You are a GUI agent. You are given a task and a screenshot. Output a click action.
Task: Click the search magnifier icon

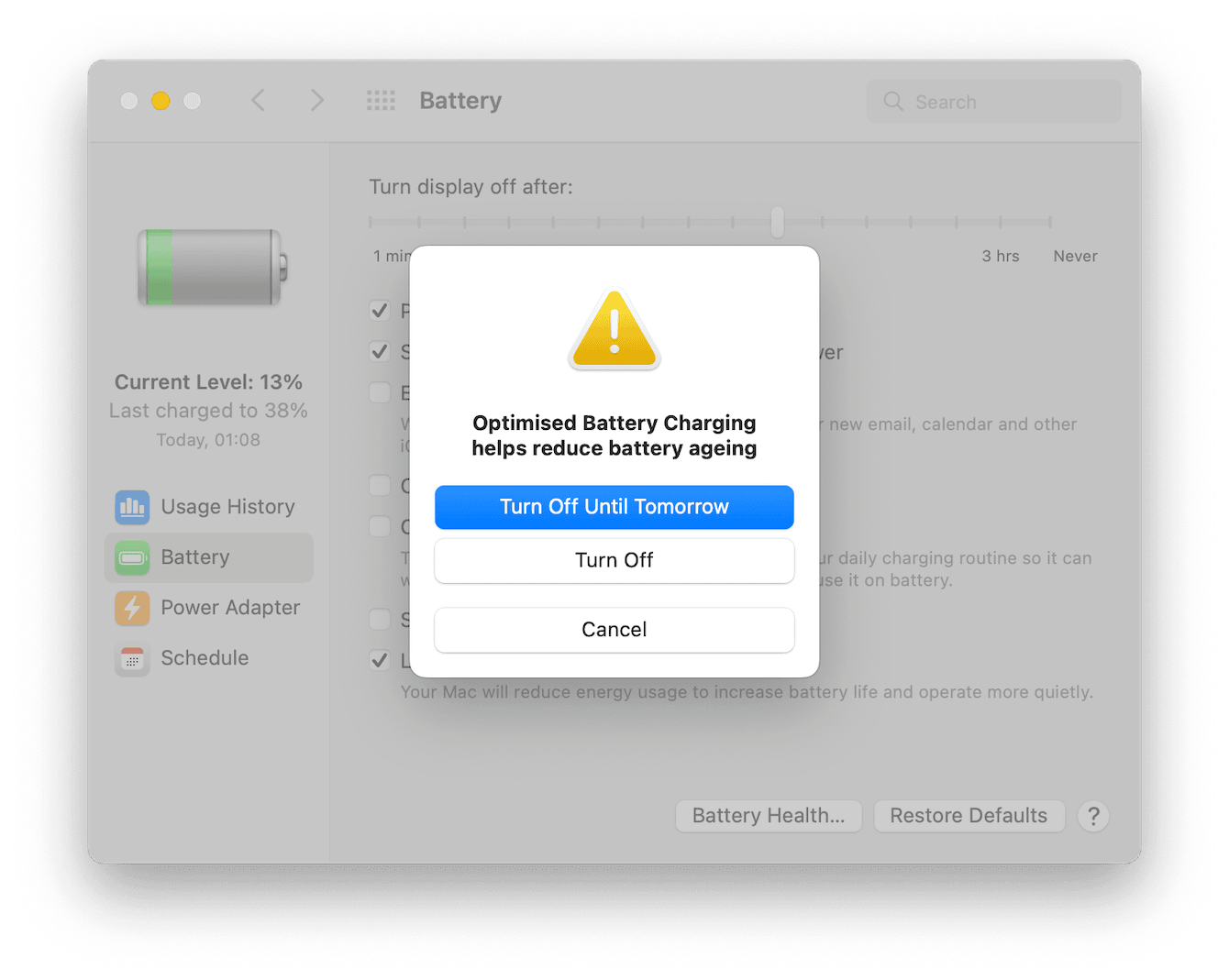(x=893, y=102)
